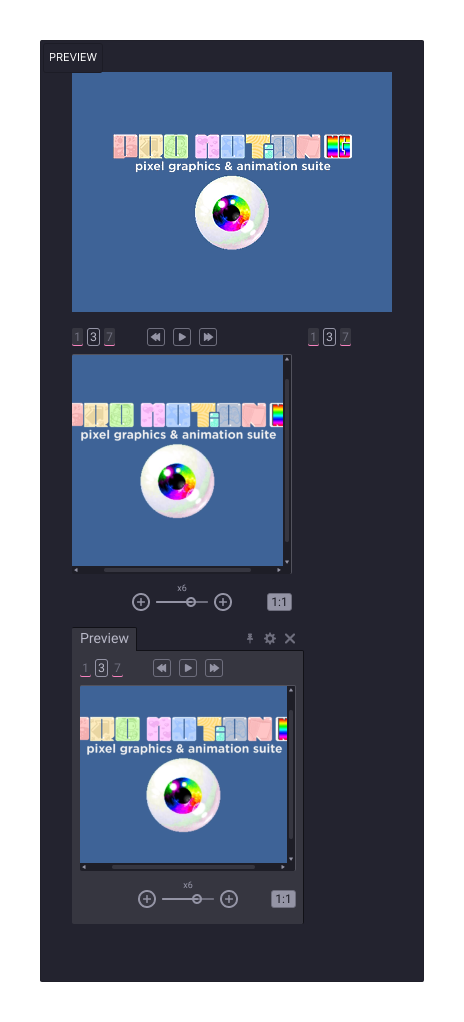The width and height of the screenshot is (464, 1022).
Task: Select toggle 1 in the standalone right-side 1-3-7 group
Action: click(x=313, y=337)
